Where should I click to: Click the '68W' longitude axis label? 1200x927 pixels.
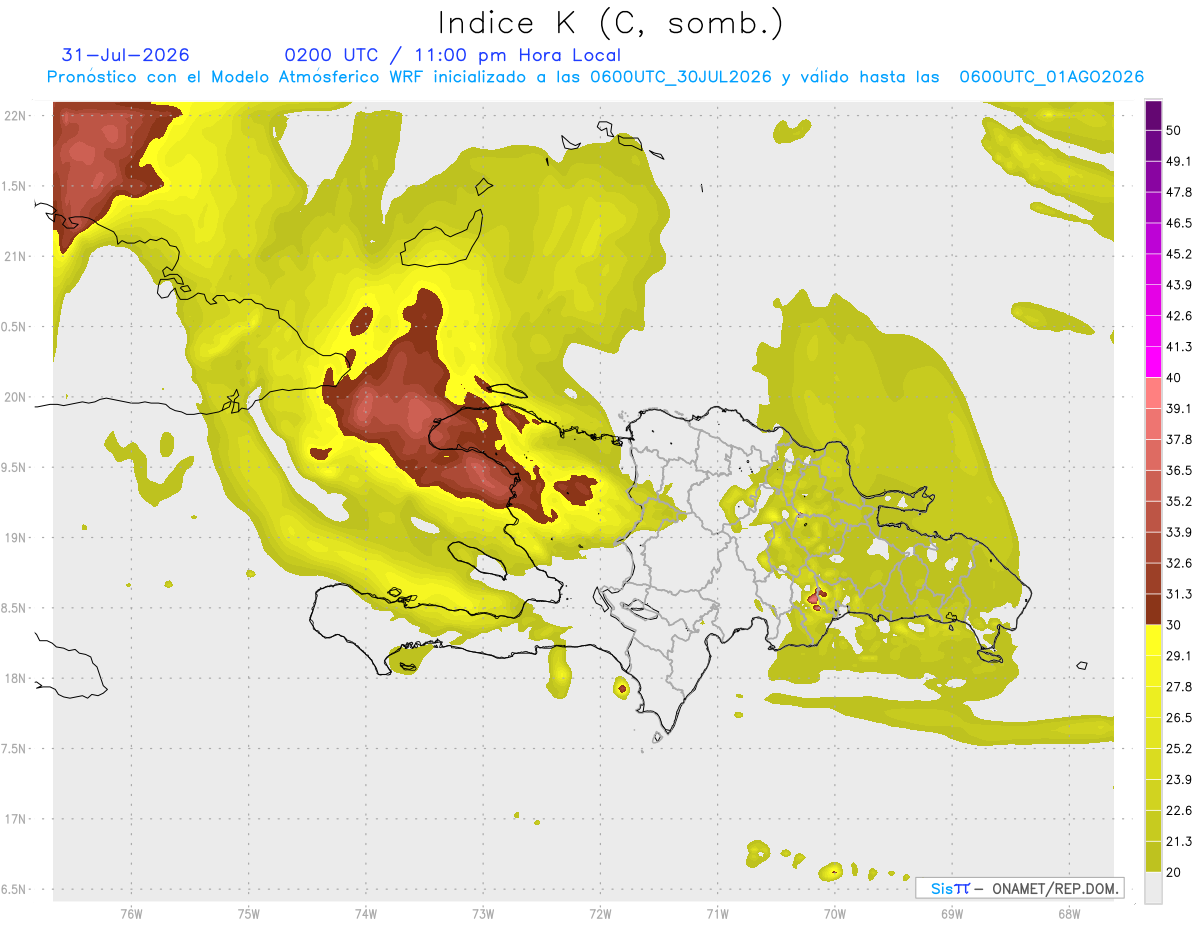click(1069, 914)
